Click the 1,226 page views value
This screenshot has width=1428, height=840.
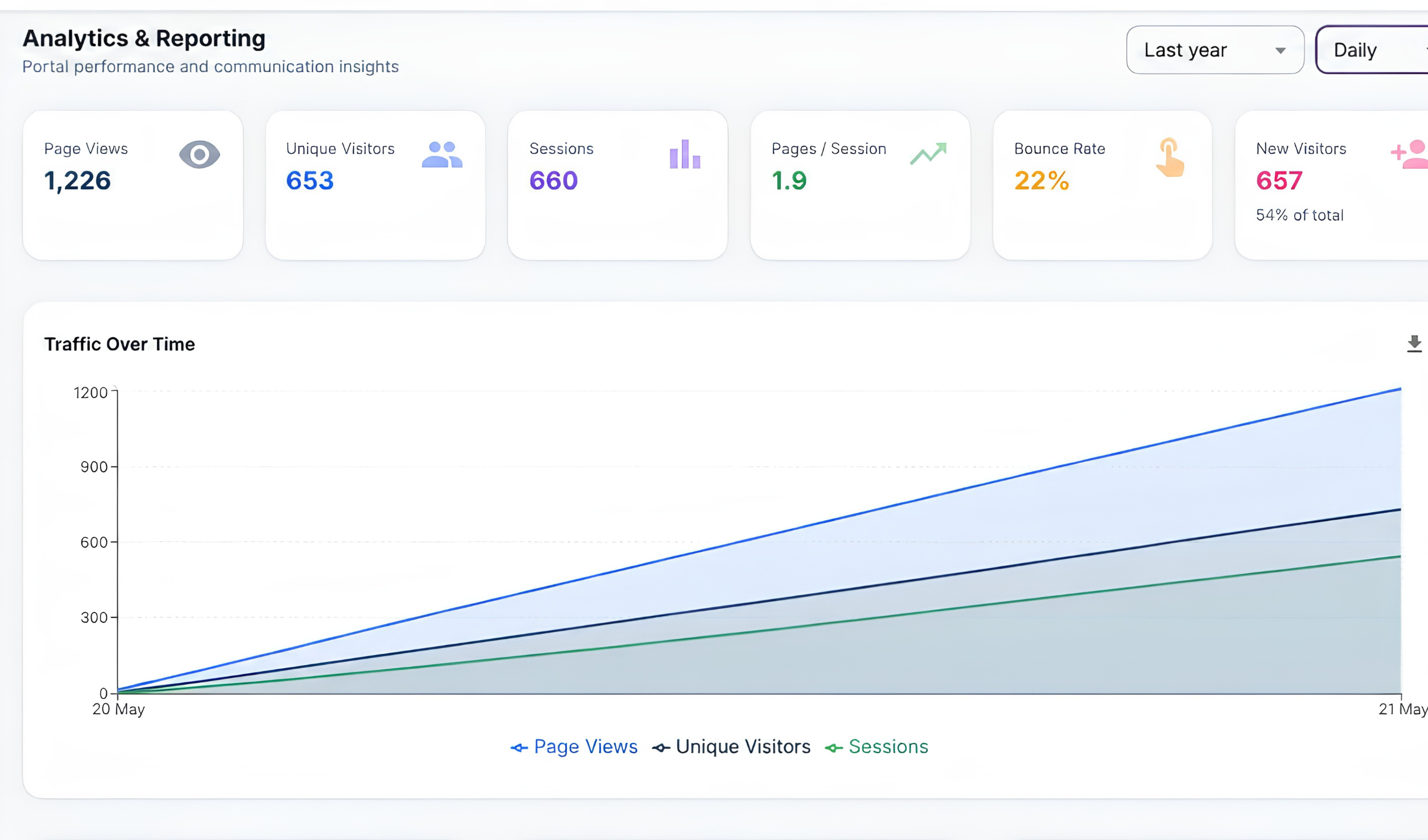77,181
